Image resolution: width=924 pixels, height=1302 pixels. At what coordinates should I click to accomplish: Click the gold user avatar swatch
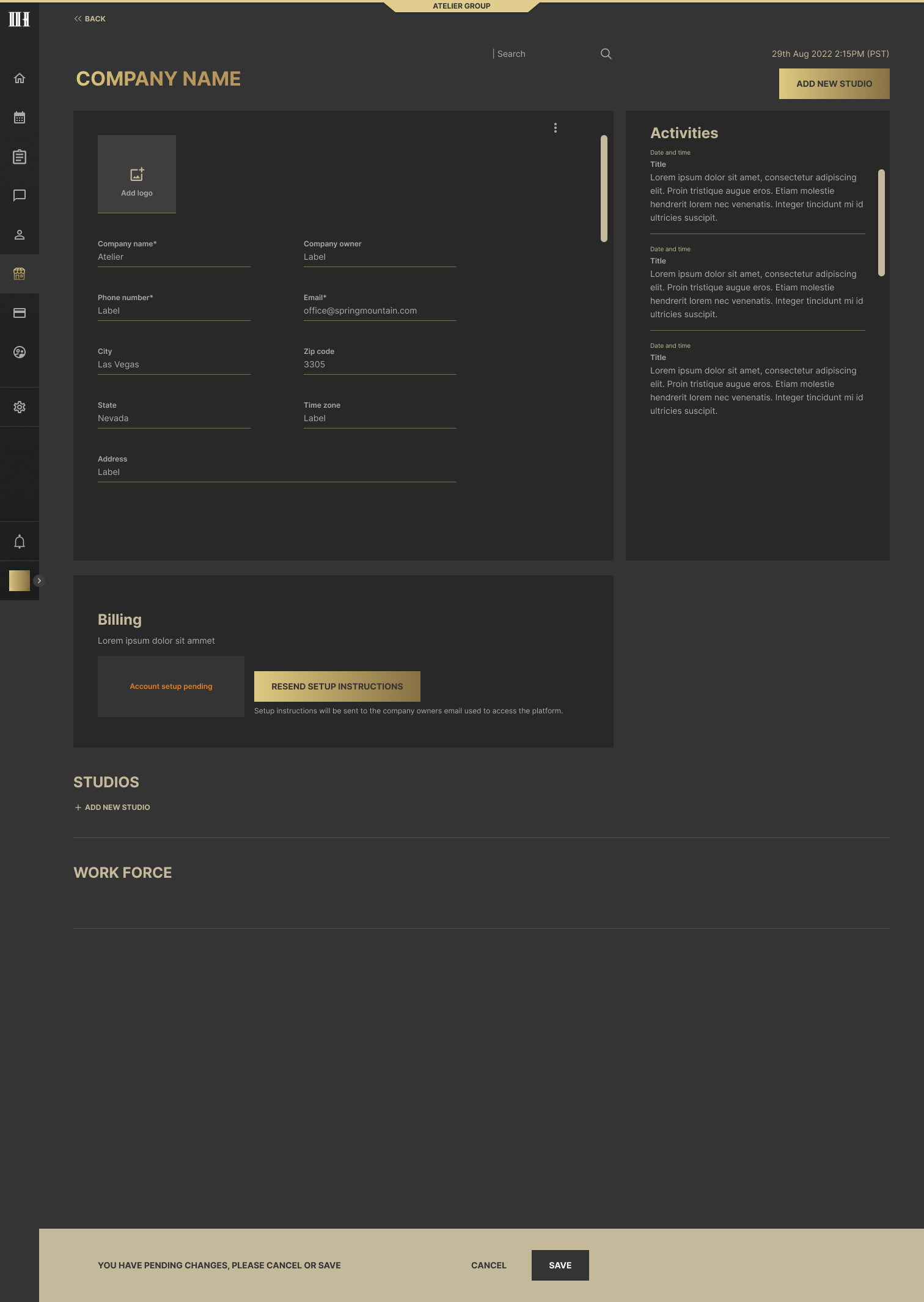click(20, 581)
